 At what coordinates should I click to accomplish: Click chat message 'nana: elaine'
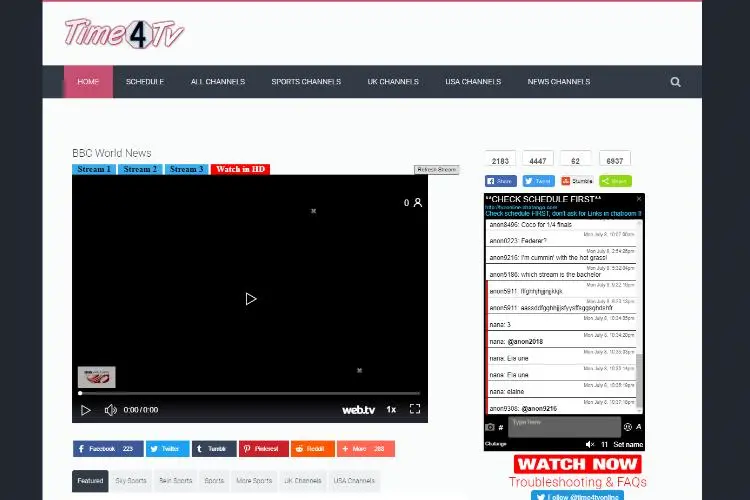507,391
